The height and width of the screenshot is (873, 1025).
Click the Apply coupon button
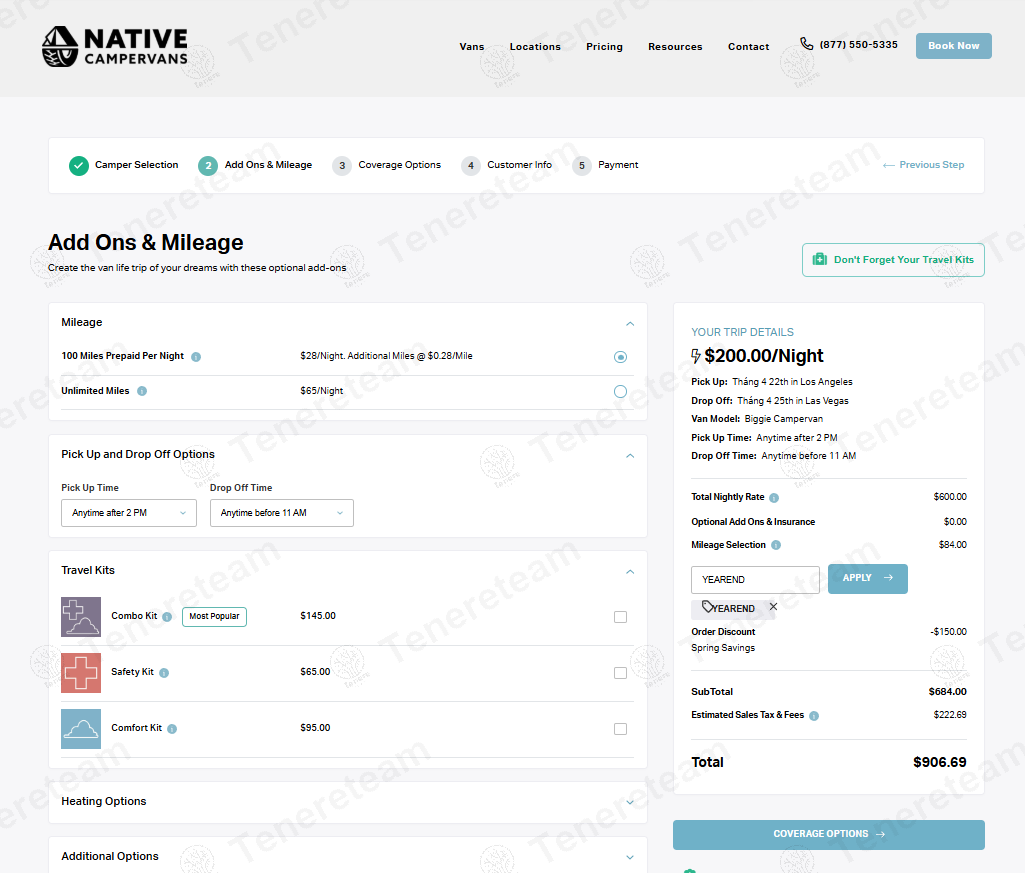pos(867,579)
